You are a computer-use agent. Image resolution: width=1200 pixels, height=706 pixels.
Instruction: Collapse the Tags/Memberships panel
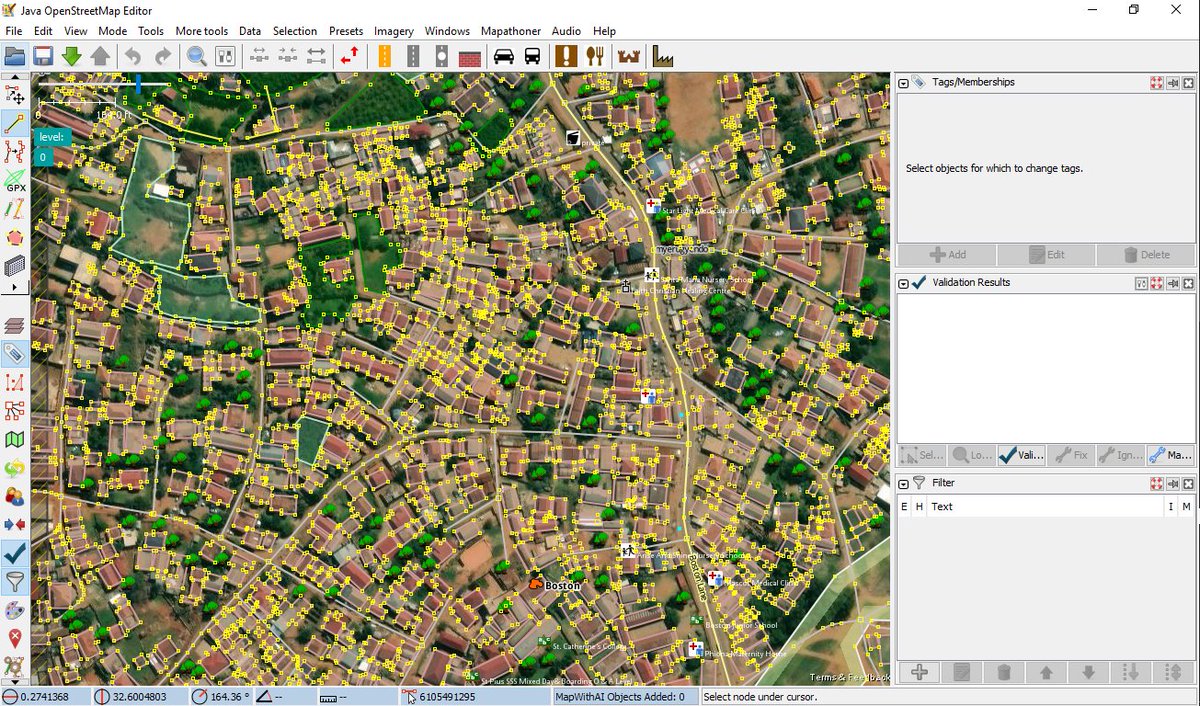click(903, 83)
